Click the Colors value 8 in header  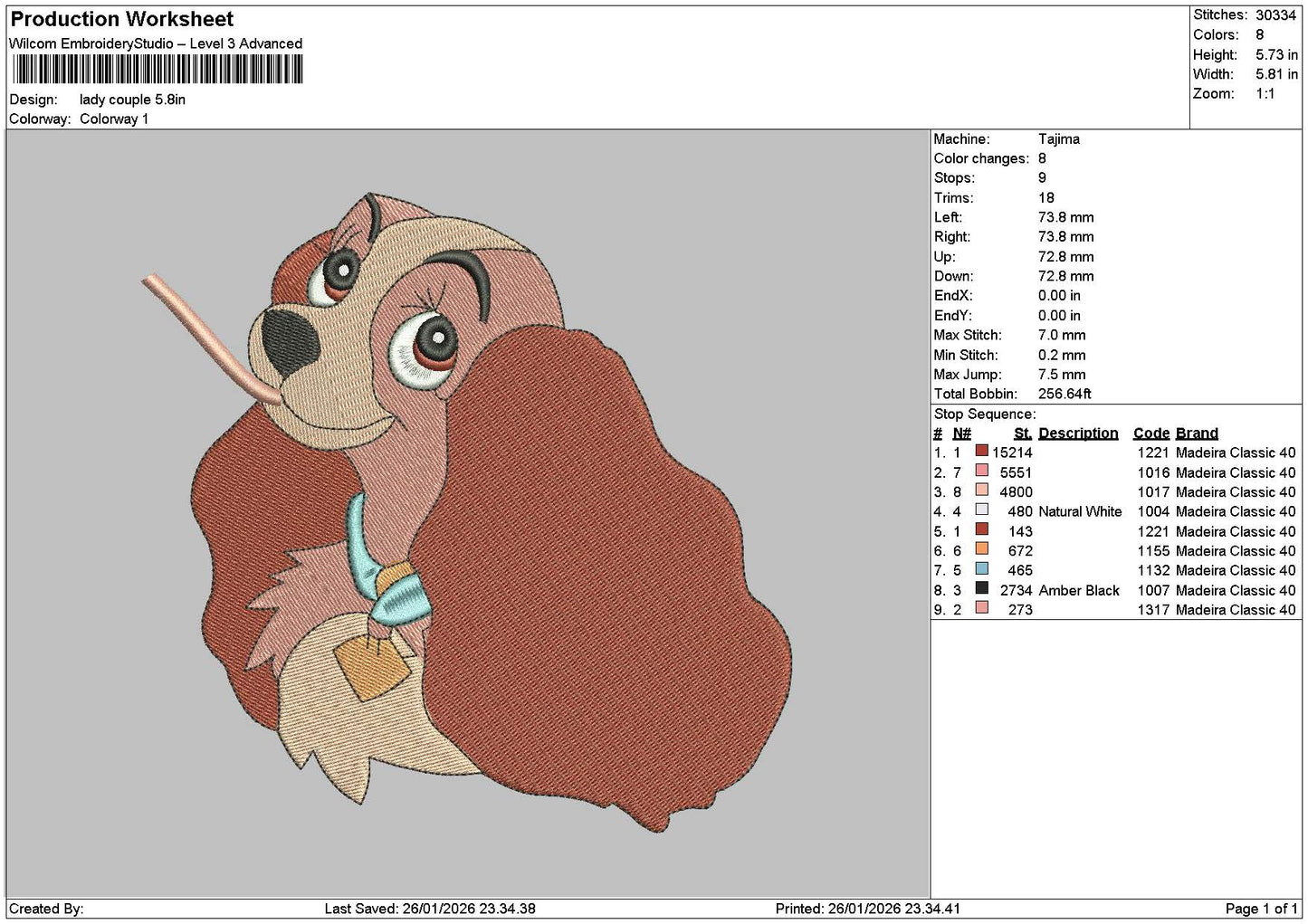(1260, 35)
